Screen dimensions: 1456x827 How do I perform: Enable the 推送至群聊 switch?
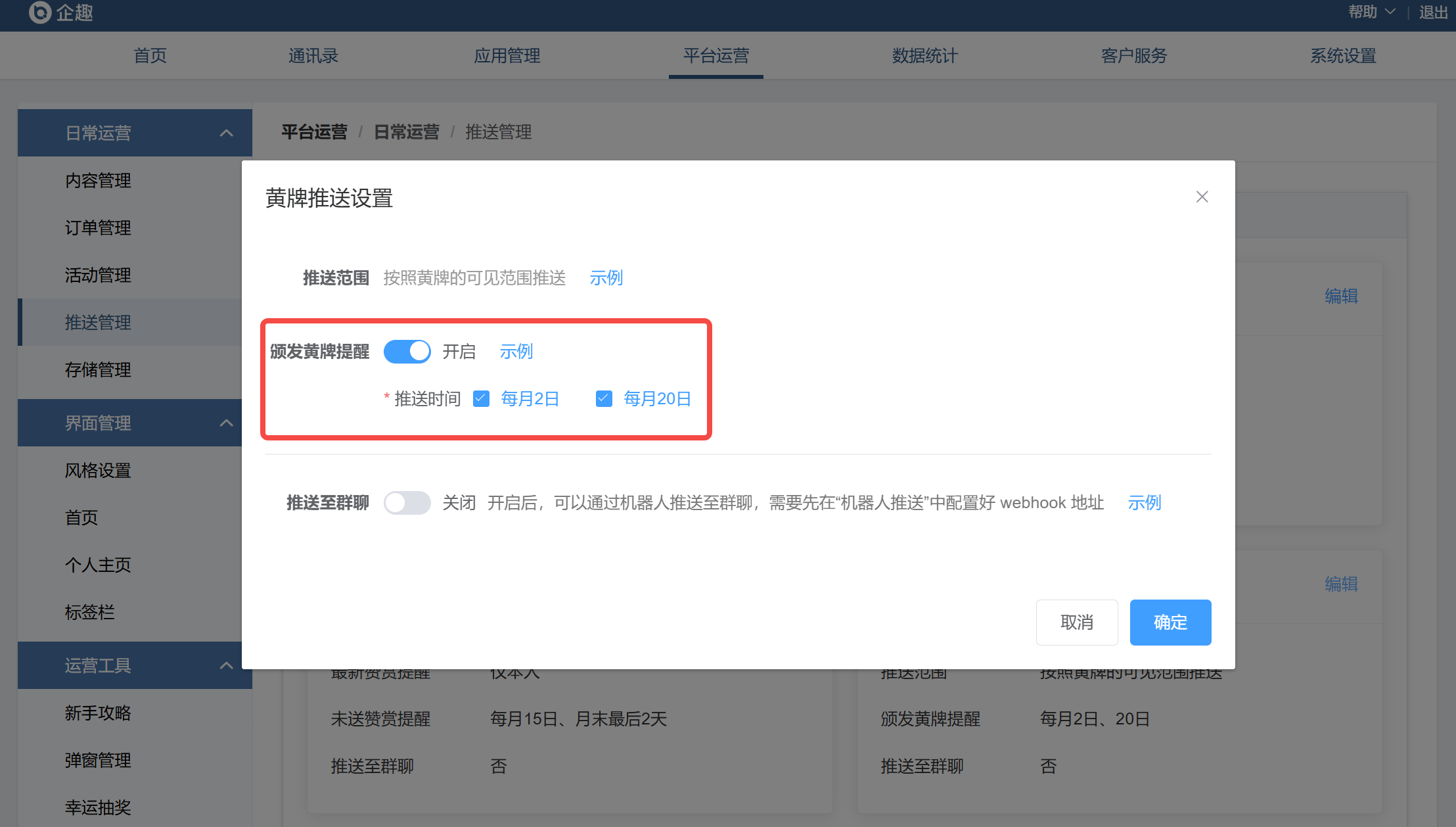click(407, 503)
